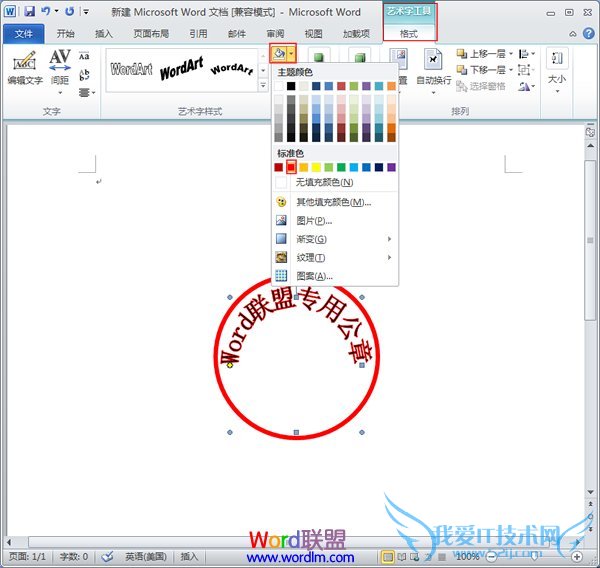This screenshot has height=568, width=600.
Task: Click the Rotate objects icon
Action: tap(524, 87)
